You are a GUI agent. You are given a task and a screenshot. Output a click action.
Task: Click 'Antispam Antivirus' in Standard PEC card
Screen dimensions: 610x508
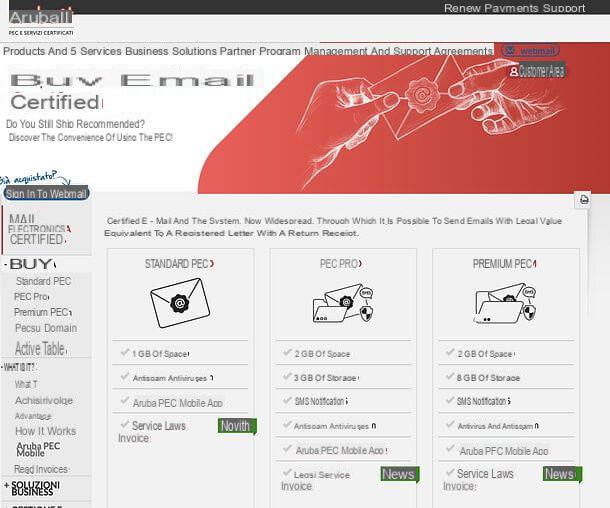click(172, 378)
